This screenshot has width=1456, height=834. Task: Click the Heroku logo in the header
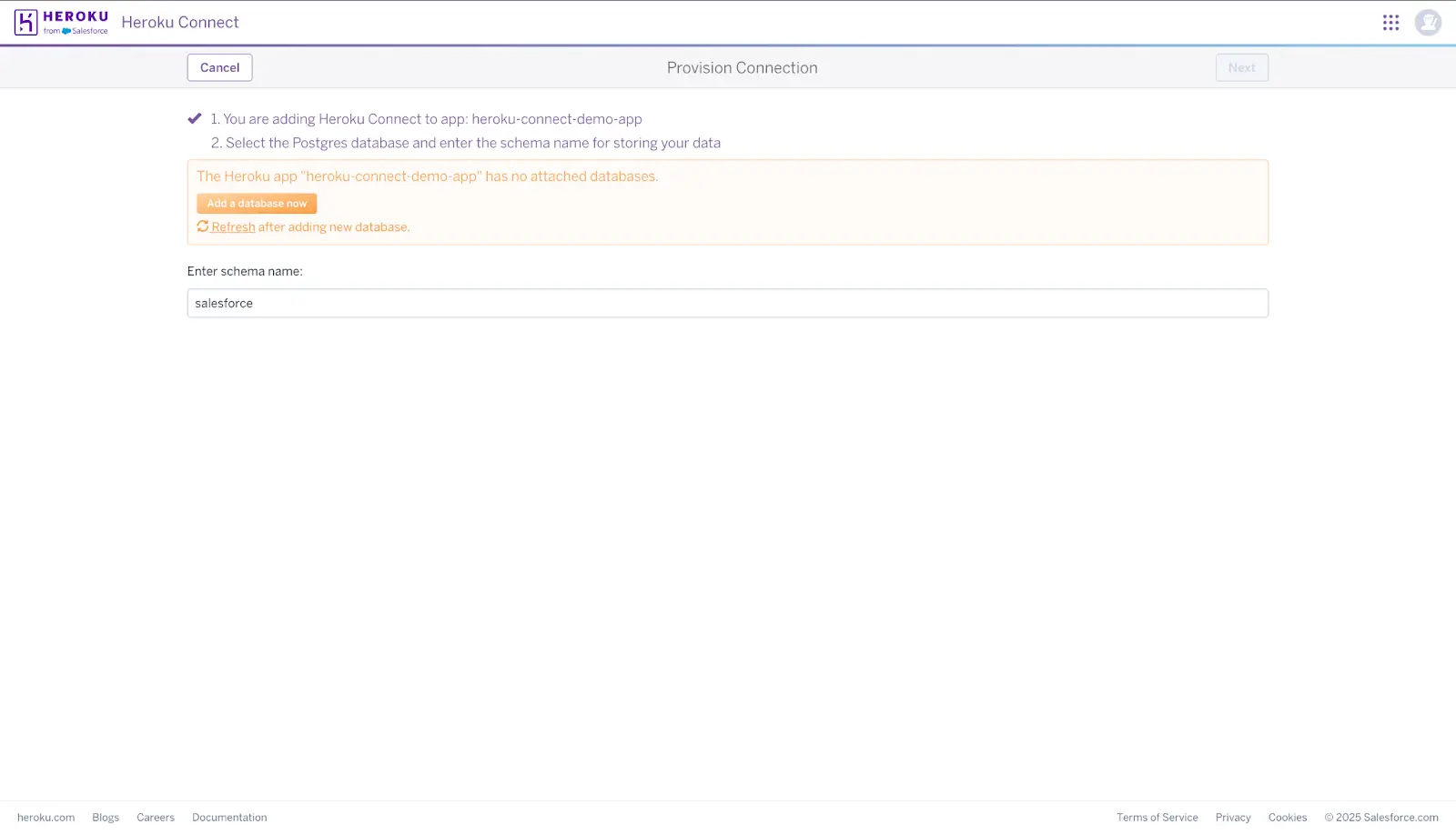click(60, 22)
